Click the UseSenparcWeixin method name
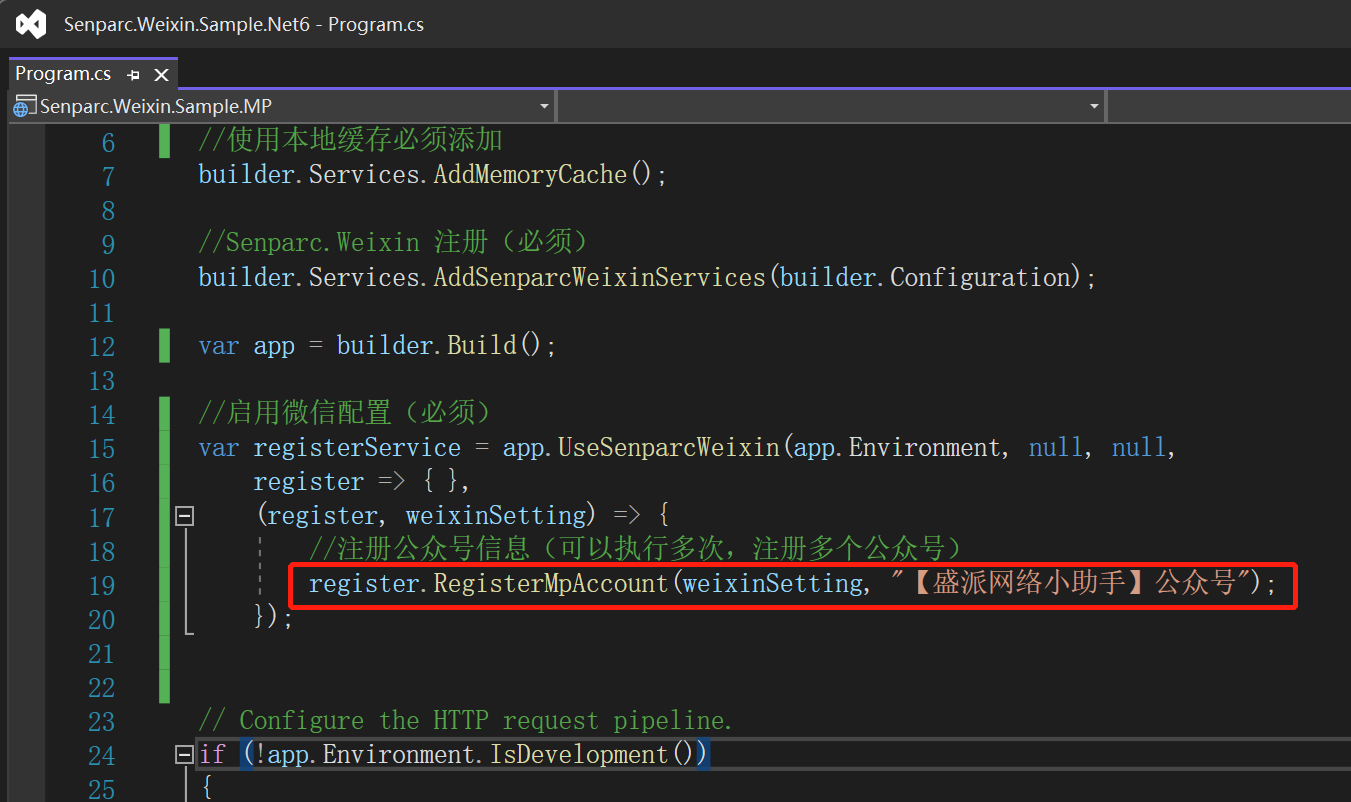The image size is (1351, 802). click(x=668, y=447)
